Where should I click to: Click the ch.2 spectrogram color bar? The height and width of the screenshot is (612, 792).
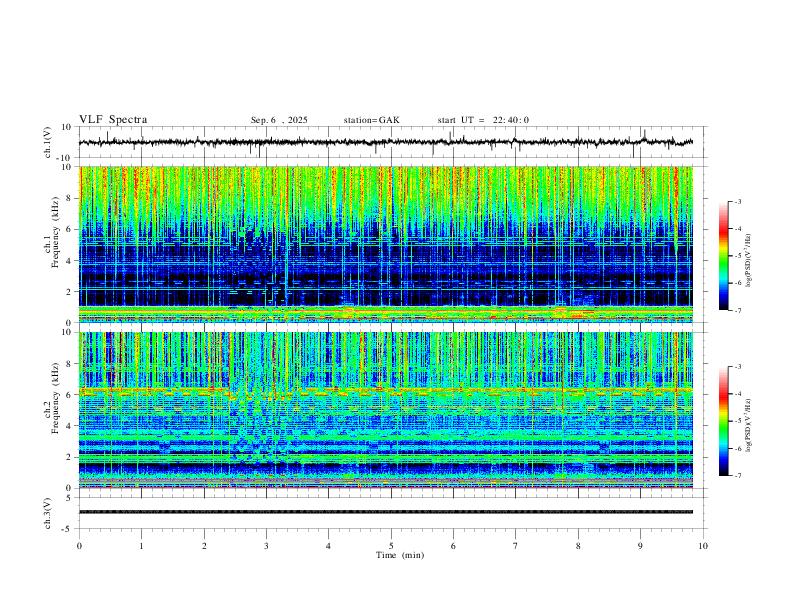click(723, 421)
